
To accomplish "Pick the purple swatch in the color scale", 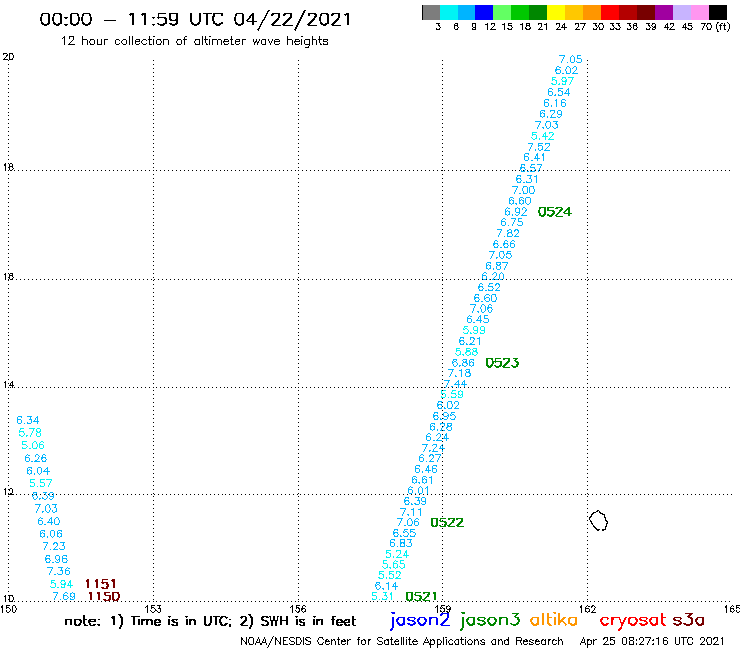I will (x=663, y=12).
